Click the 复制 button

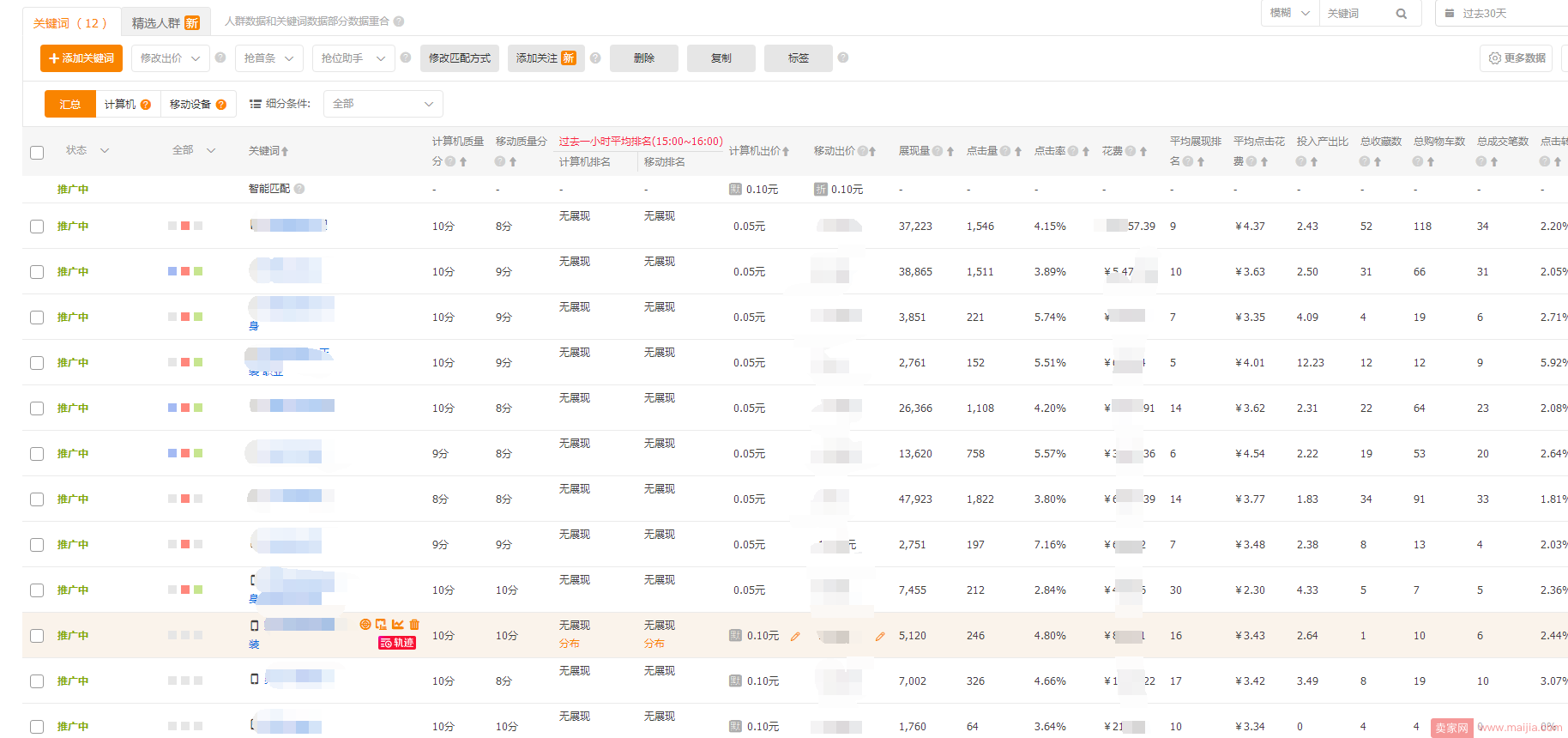(x=721, y=58)
